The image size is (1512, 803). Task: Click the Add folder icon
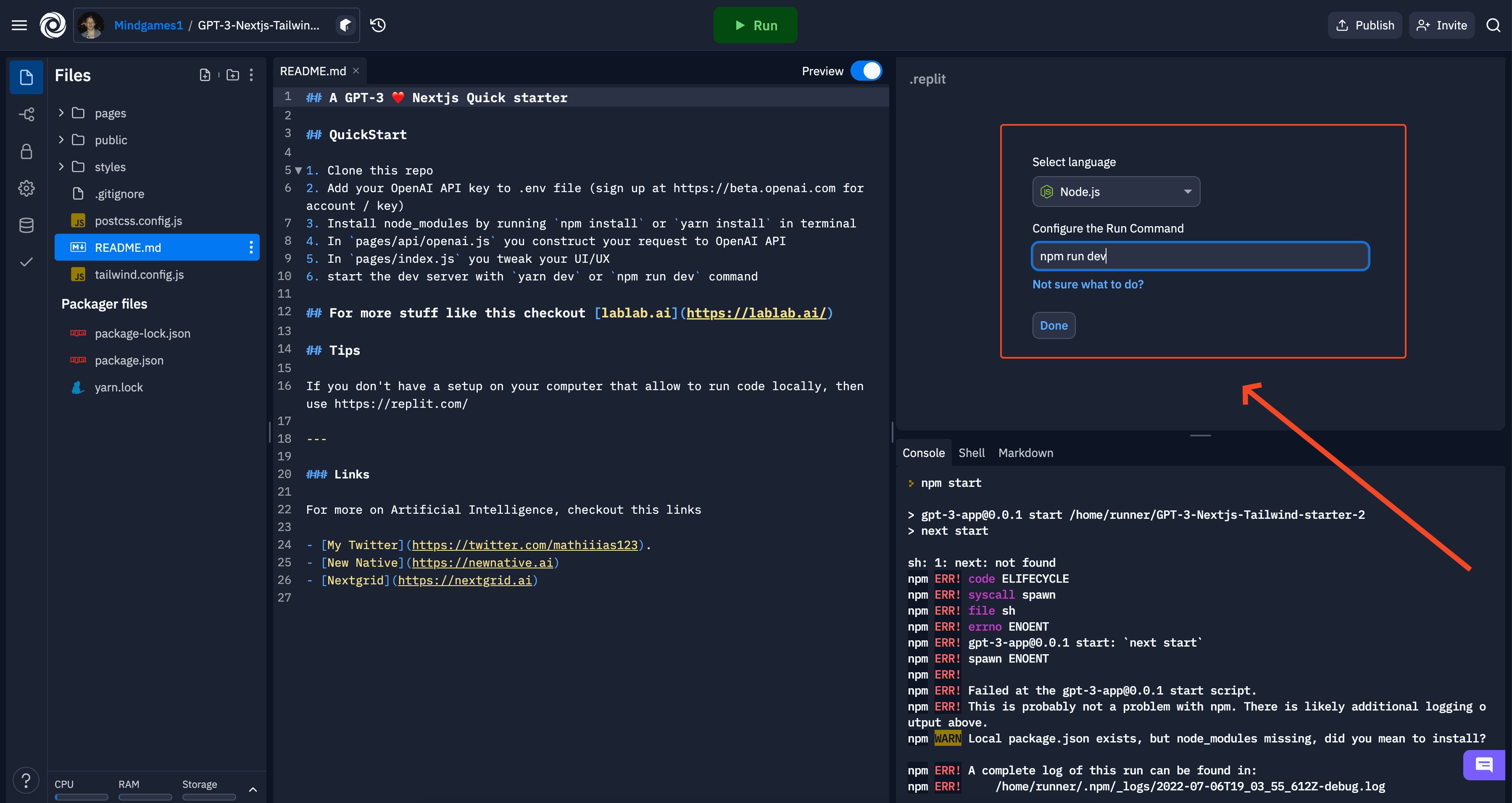click(x=233, y=75)
